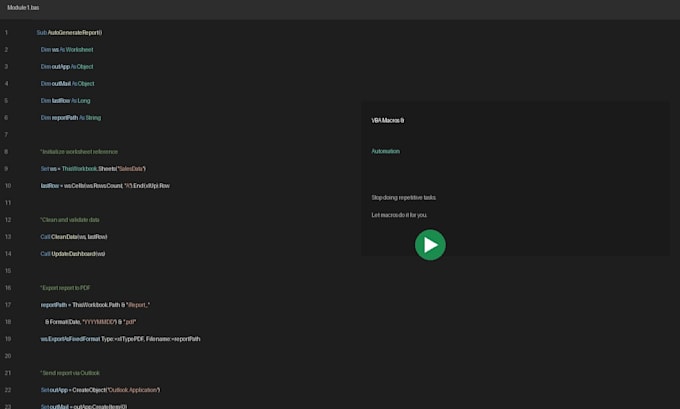Click 'Stop doing repetitive tasks.' text
Viewport: 680px width, 409px height.
pyautogui.click(x=404, y=197)
